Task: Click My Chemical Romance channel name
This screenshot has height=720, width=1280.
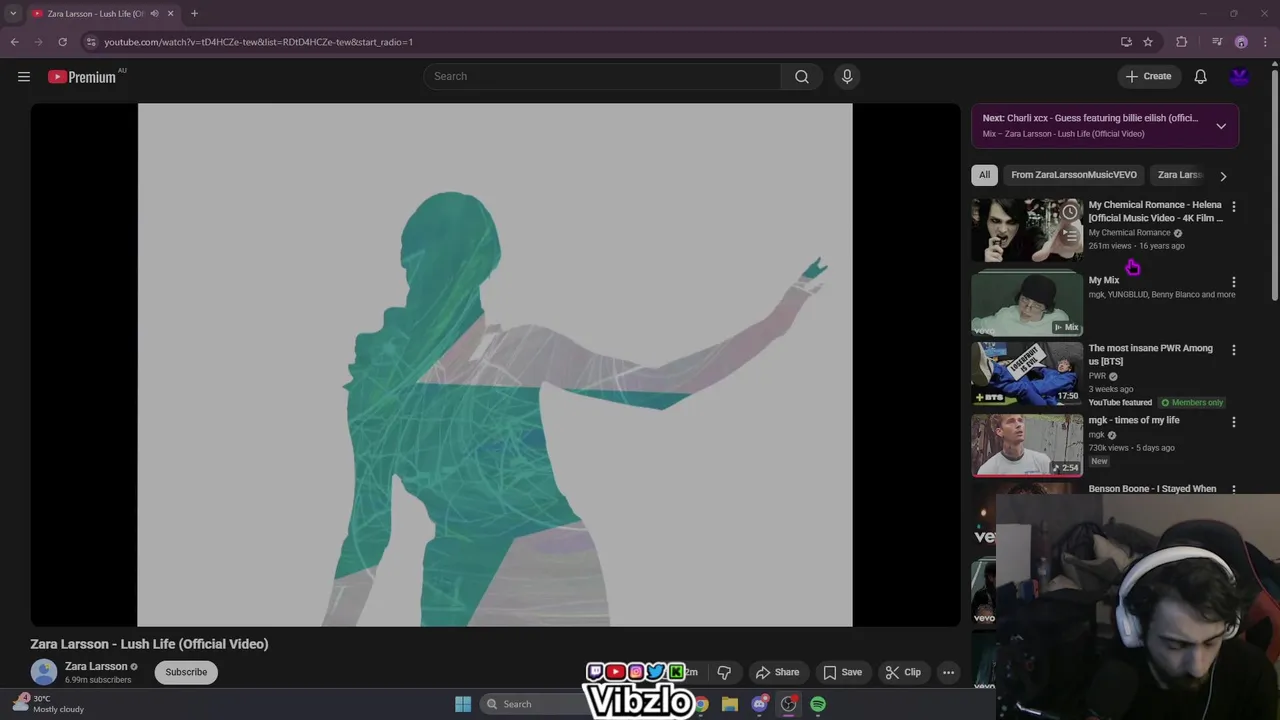Action: 1129,233
